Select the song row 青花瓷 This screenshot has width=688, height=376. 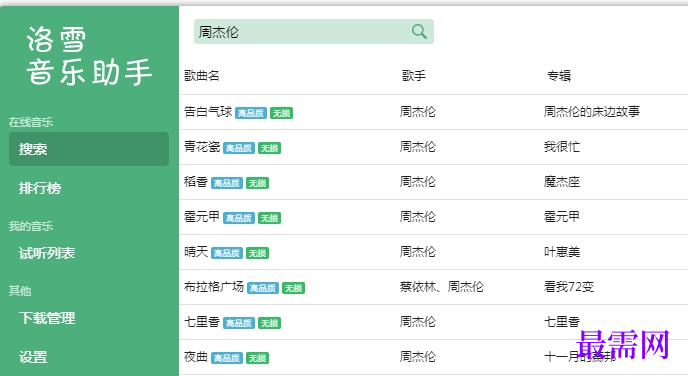click(434, 147)
